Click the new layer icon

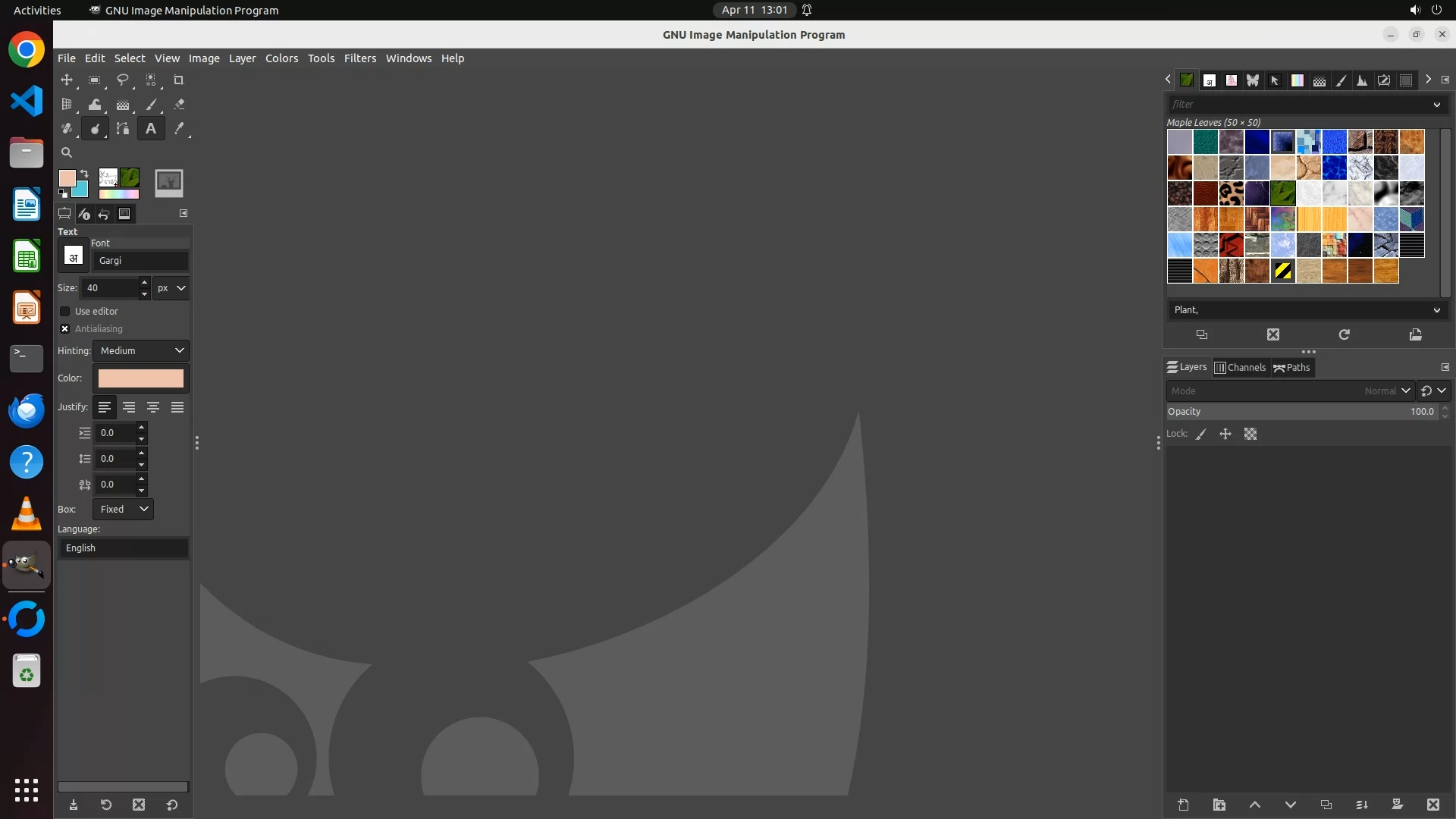tap(1183, 805)
